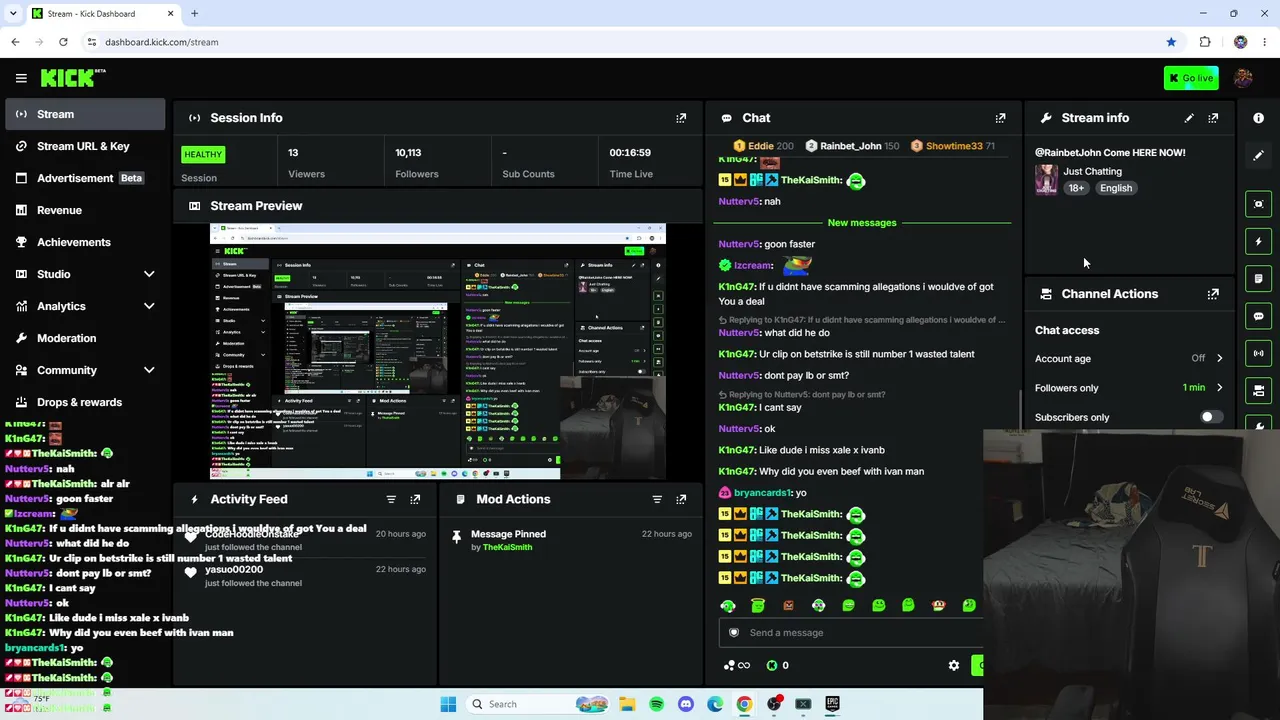Open Stream URL & Key page
The width and height of the screenshot is (1280, 720).
click(85, 146)
